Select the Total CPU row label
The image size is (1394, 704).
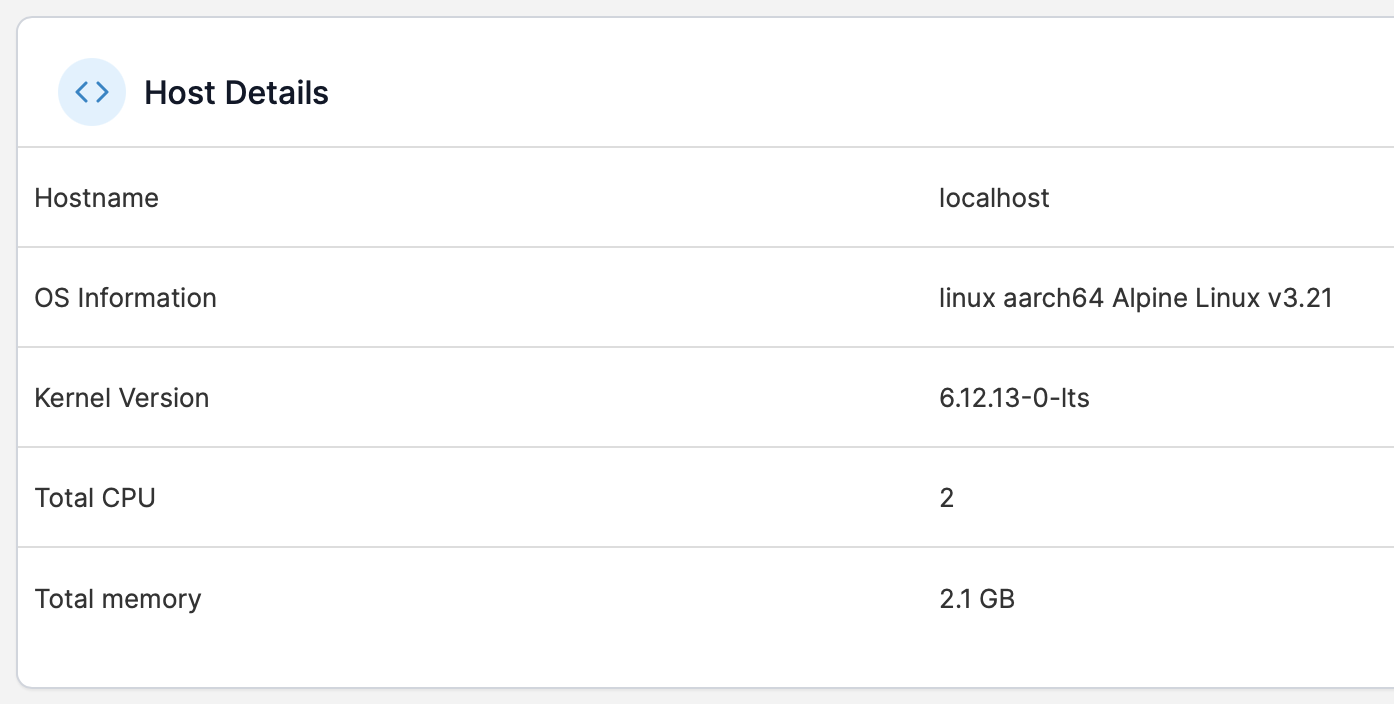point(95,498)
